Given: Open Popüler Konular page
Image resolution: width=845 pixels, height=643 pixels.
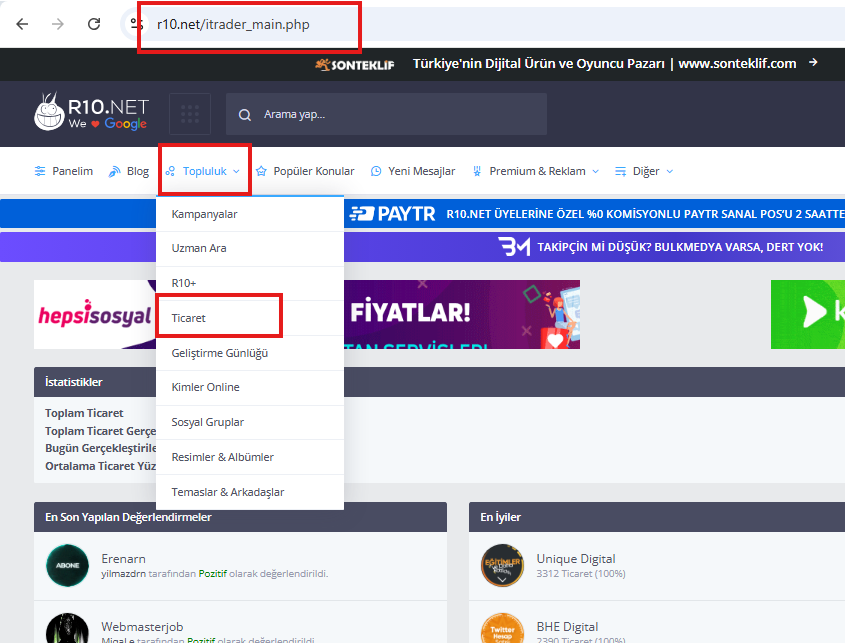Looking at the screenshot, I should [x=305, y=171].
